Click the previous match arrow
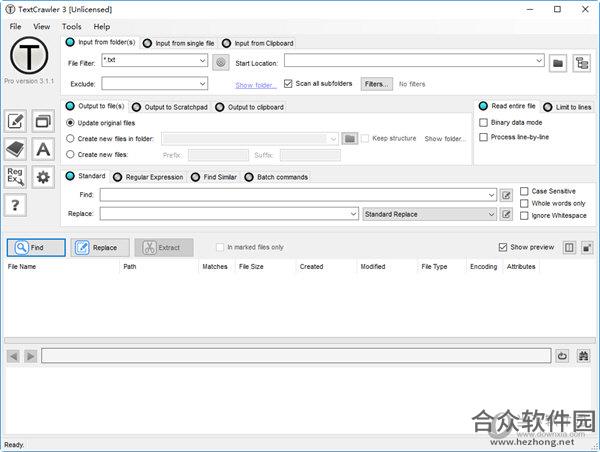This screenshot has width=600, height=452. click(x=13, y=356)
